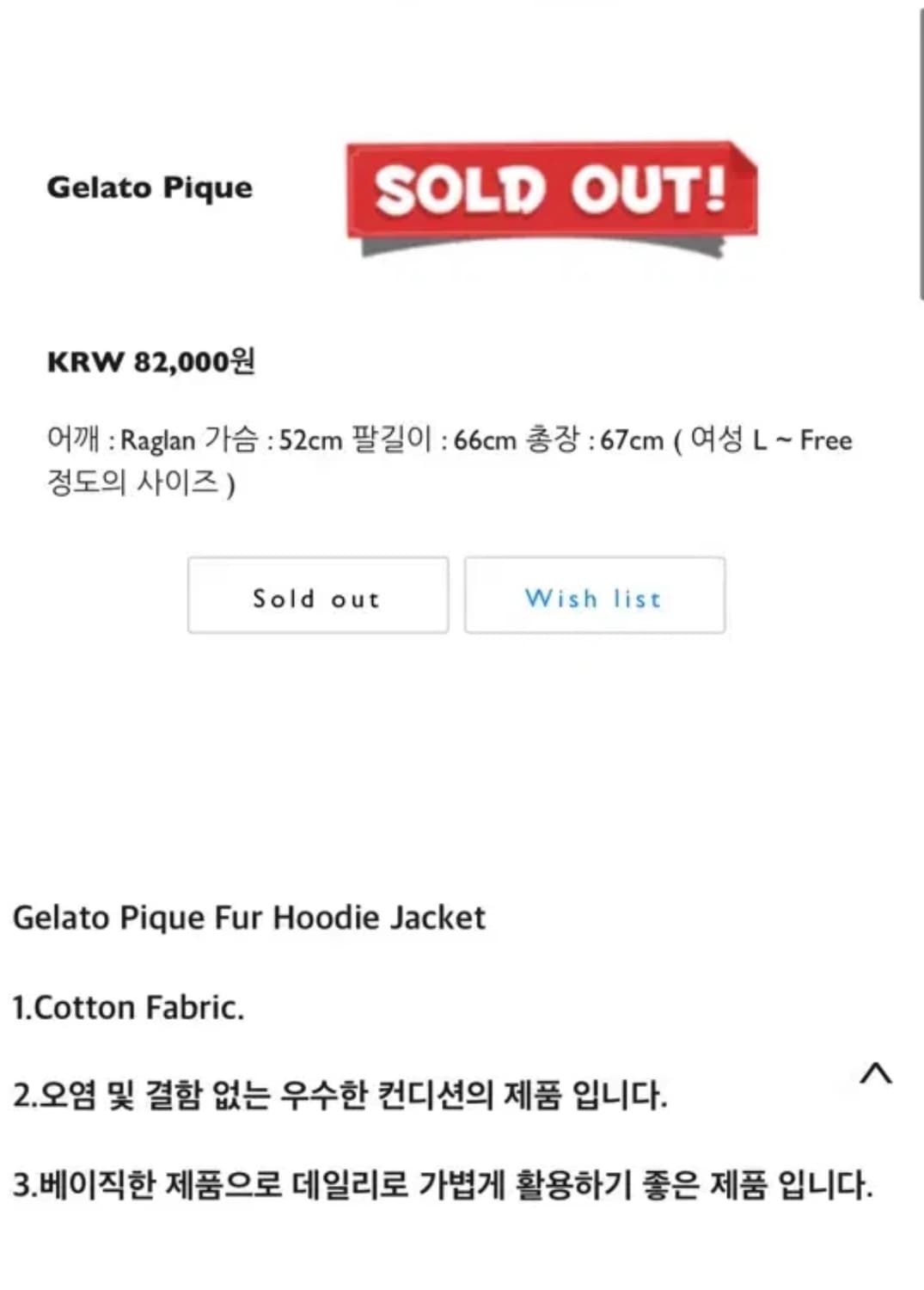Add item via 'Wish list' button
This screenshot has width=924, height=1290.
(x=594, y=596)
